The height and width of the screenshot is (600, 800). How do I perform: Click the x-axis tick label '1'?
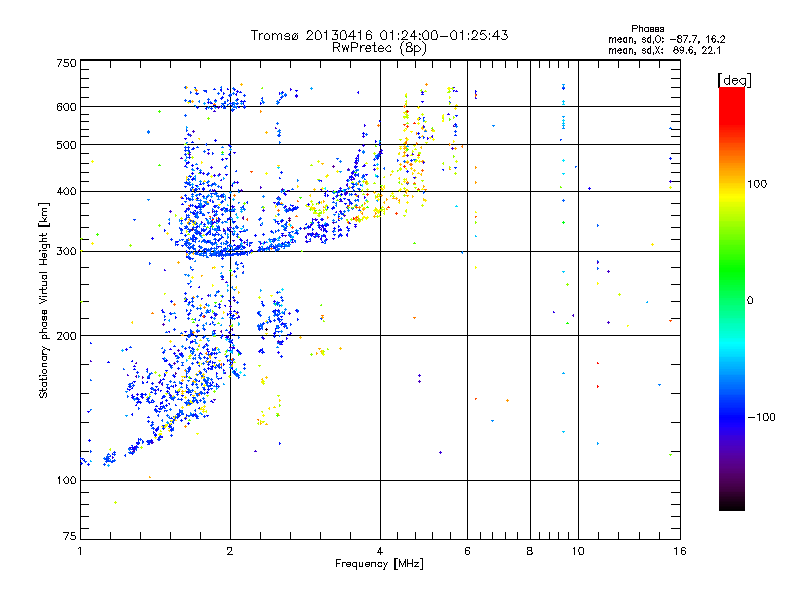tap(80, 551)
